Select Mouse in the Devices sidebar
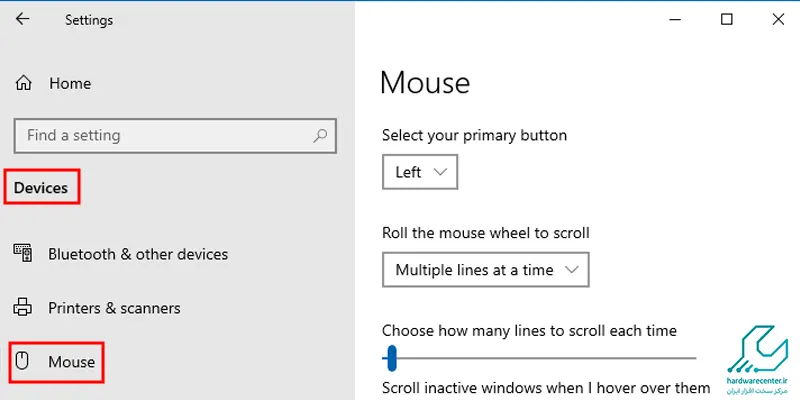 [x=71, y=362]
